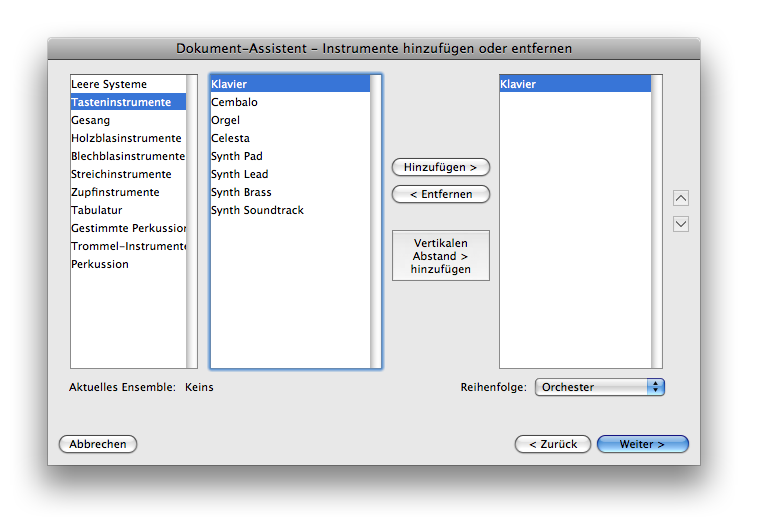
Task: Select Holzblasinstrumente category
Action: [128, 138]
